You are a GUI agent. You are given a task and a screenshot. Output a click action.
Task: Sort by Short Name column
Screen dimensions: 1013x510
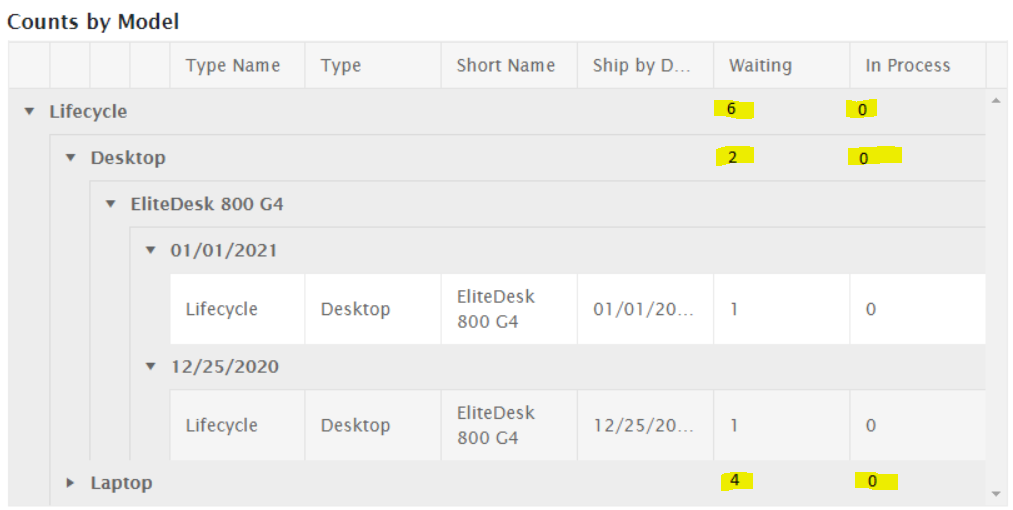pyautogui.click(x=505, y=66)
